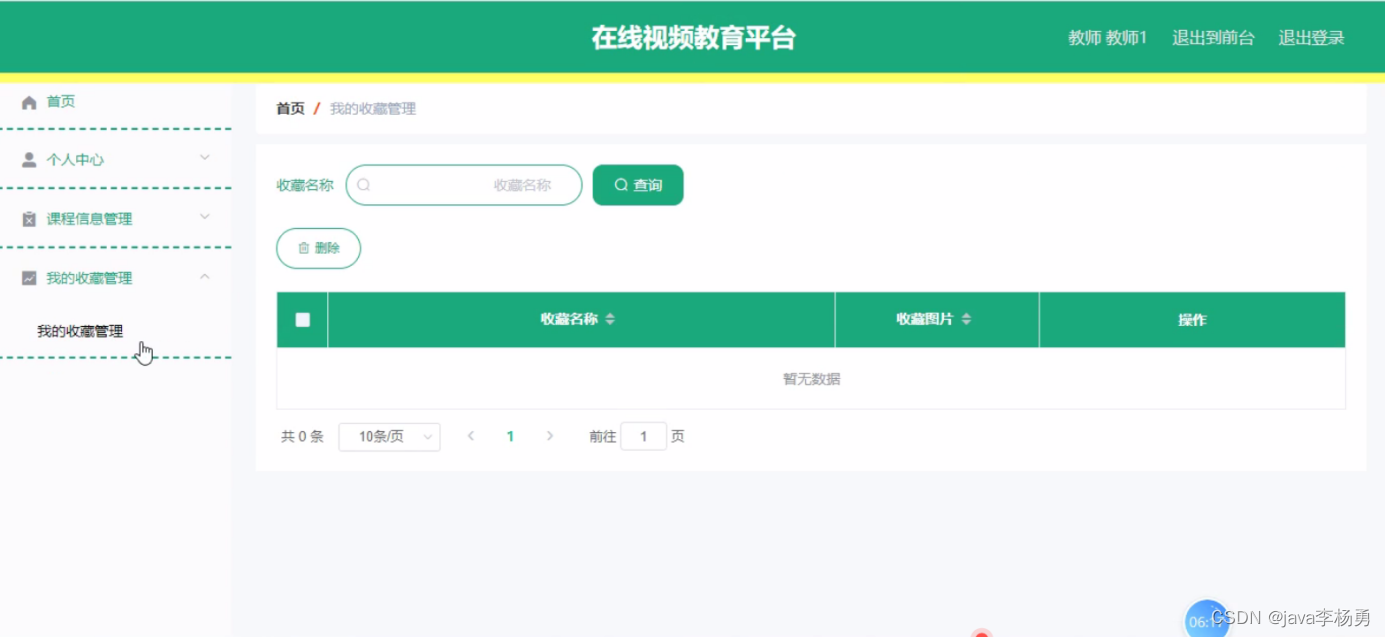Screen dimensions: 1385x637
Task: Go to the next page arrow
Action: (x=549, y=437)
